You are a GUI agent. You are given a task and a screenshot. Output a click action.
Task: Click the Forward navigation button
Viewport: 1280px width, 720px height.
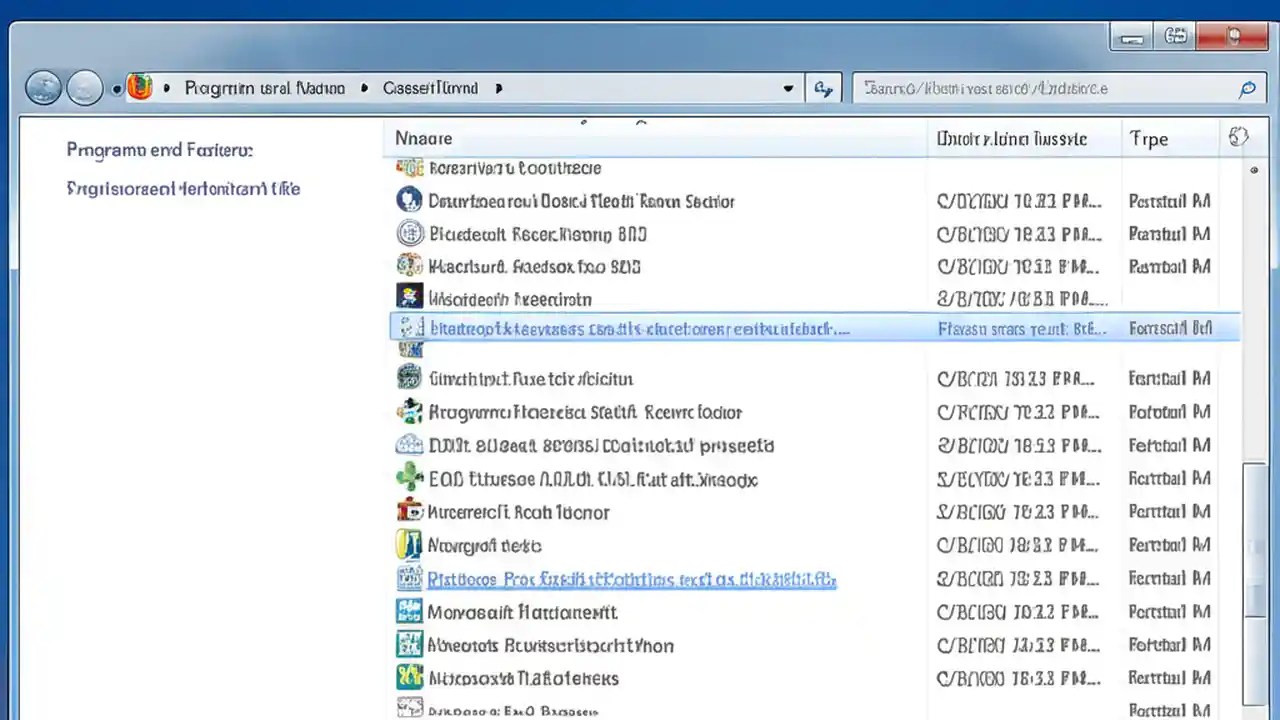pyautogui.click(x=85, y=87)
